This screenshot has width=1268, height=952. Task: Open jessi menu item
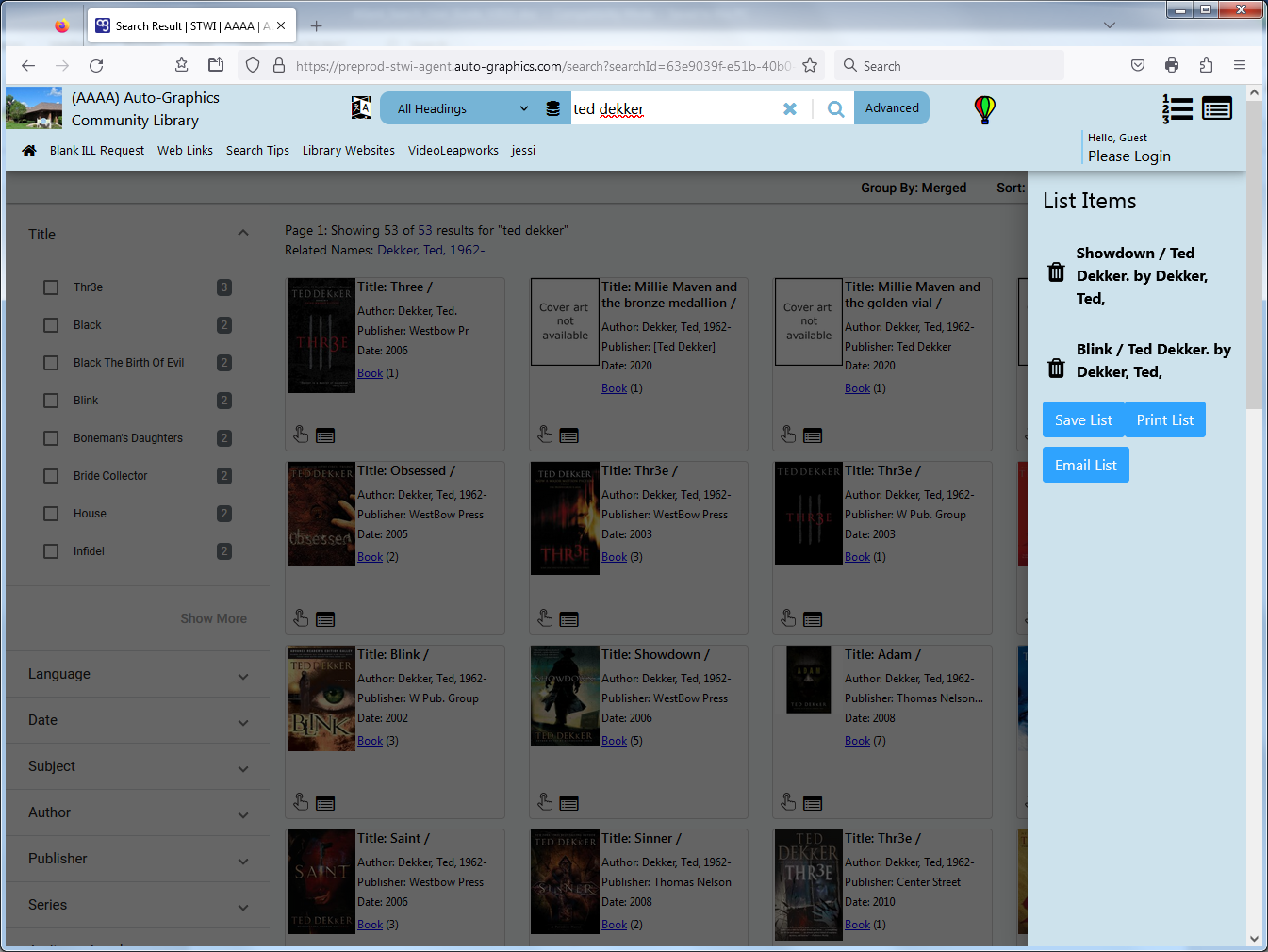point(523,151)
